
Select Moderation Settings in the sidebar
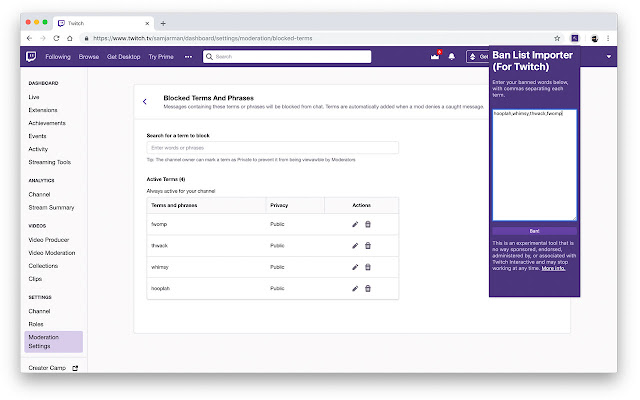53,342
